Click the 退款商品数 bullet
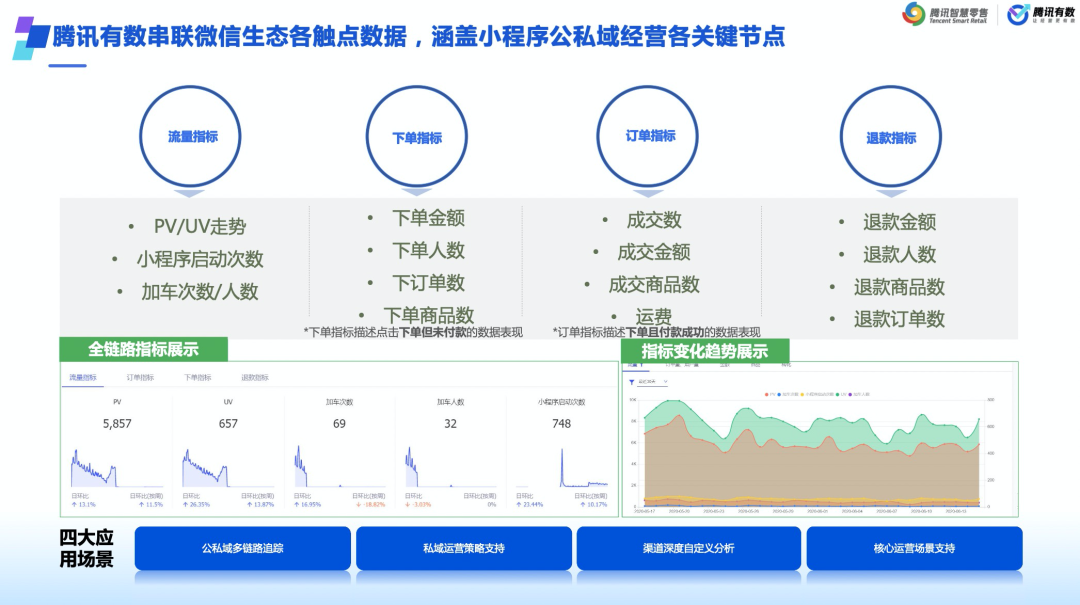The height and width of the screenshot is (605, 1080). point(900,287)
